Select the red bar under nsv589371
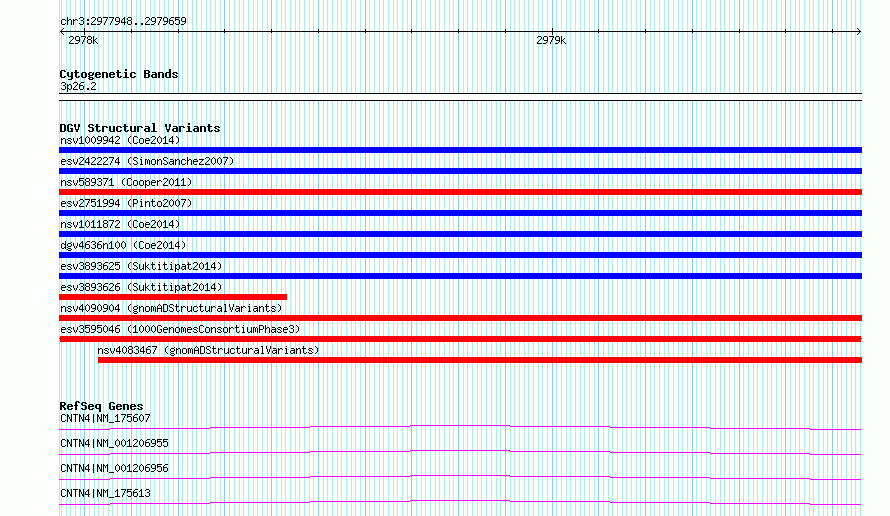 460,192
